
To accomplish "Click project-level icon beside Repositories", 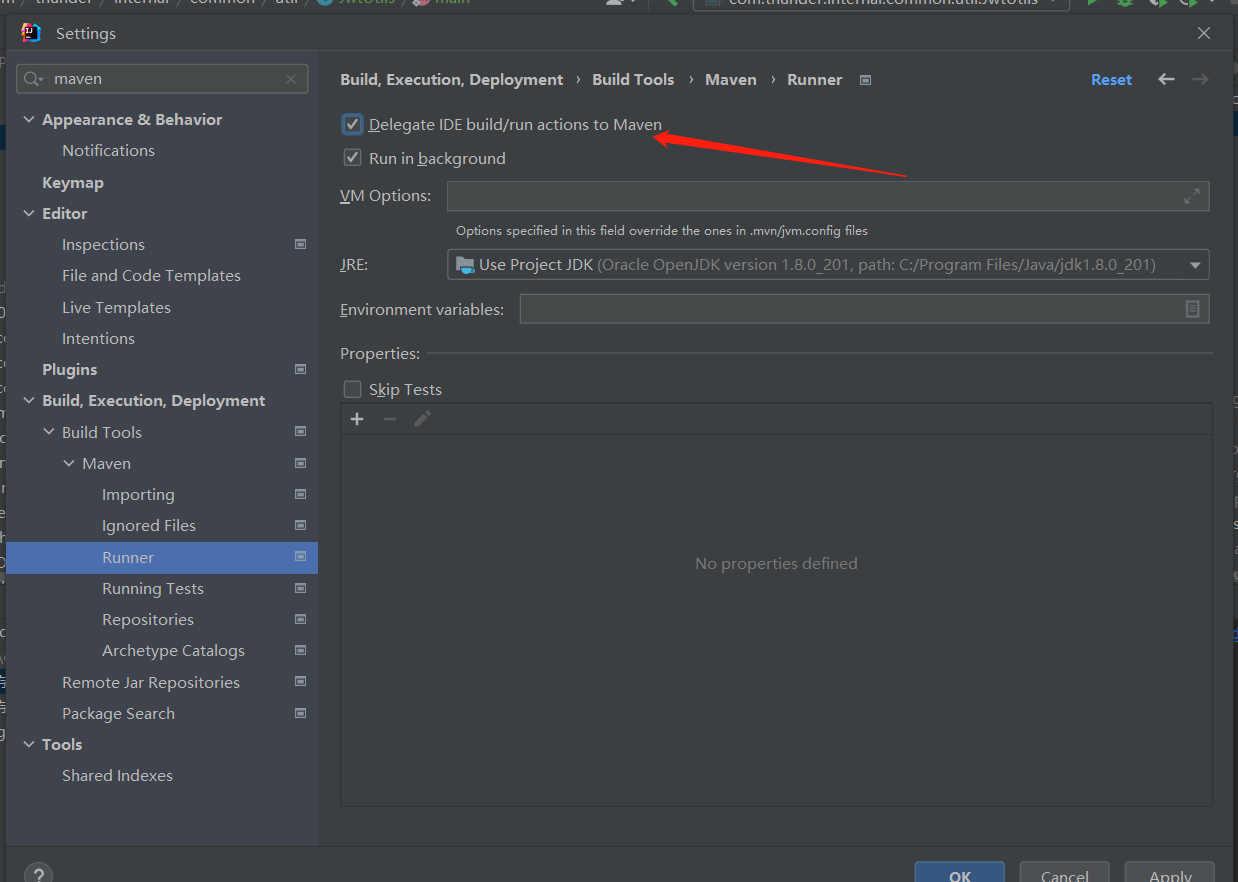I will point(300,619).
